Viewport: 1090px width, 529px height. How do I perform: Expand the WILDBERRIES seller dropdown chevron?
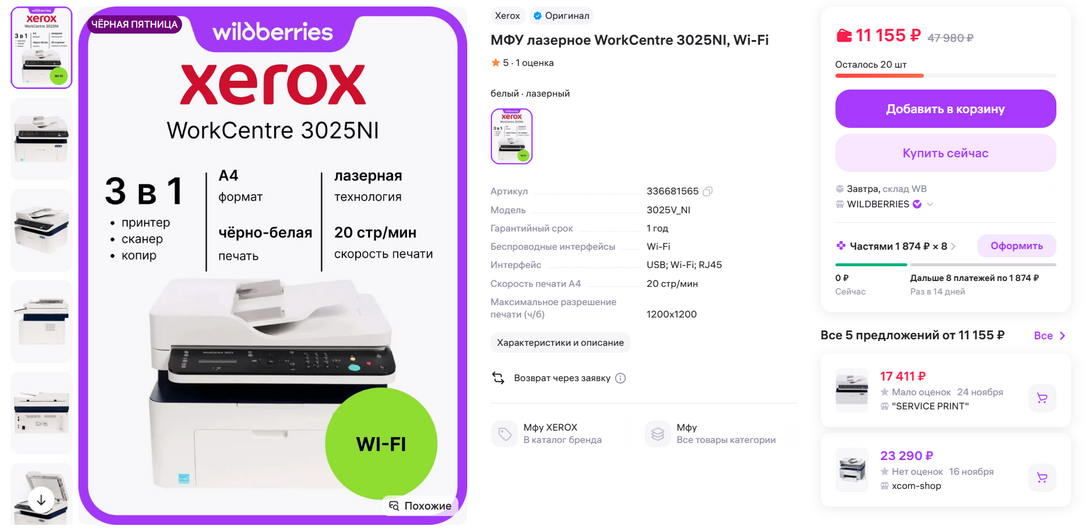click(930, 204)
